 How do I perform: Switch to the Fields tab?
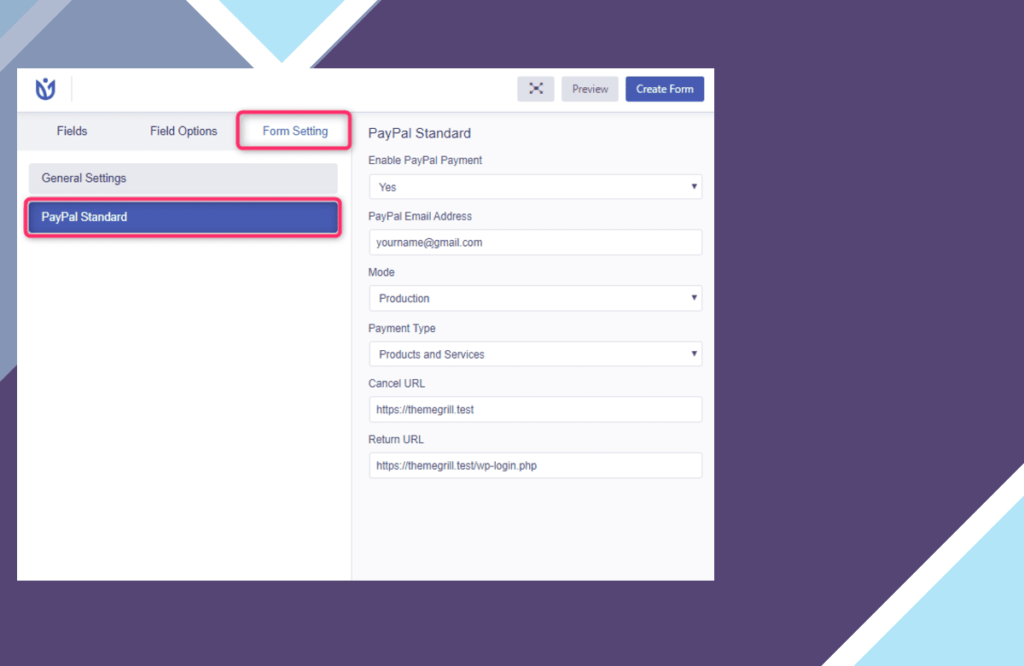pyautogui.click(x=72, y=131)
